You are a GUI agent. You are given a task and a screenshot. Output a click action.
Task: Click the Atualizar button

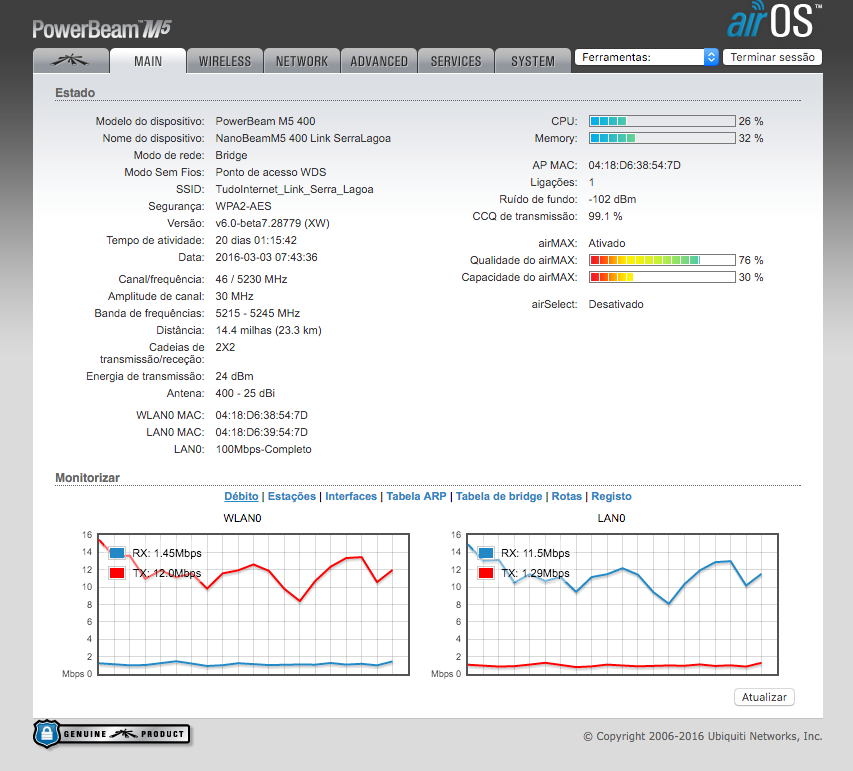coord(764,697)
